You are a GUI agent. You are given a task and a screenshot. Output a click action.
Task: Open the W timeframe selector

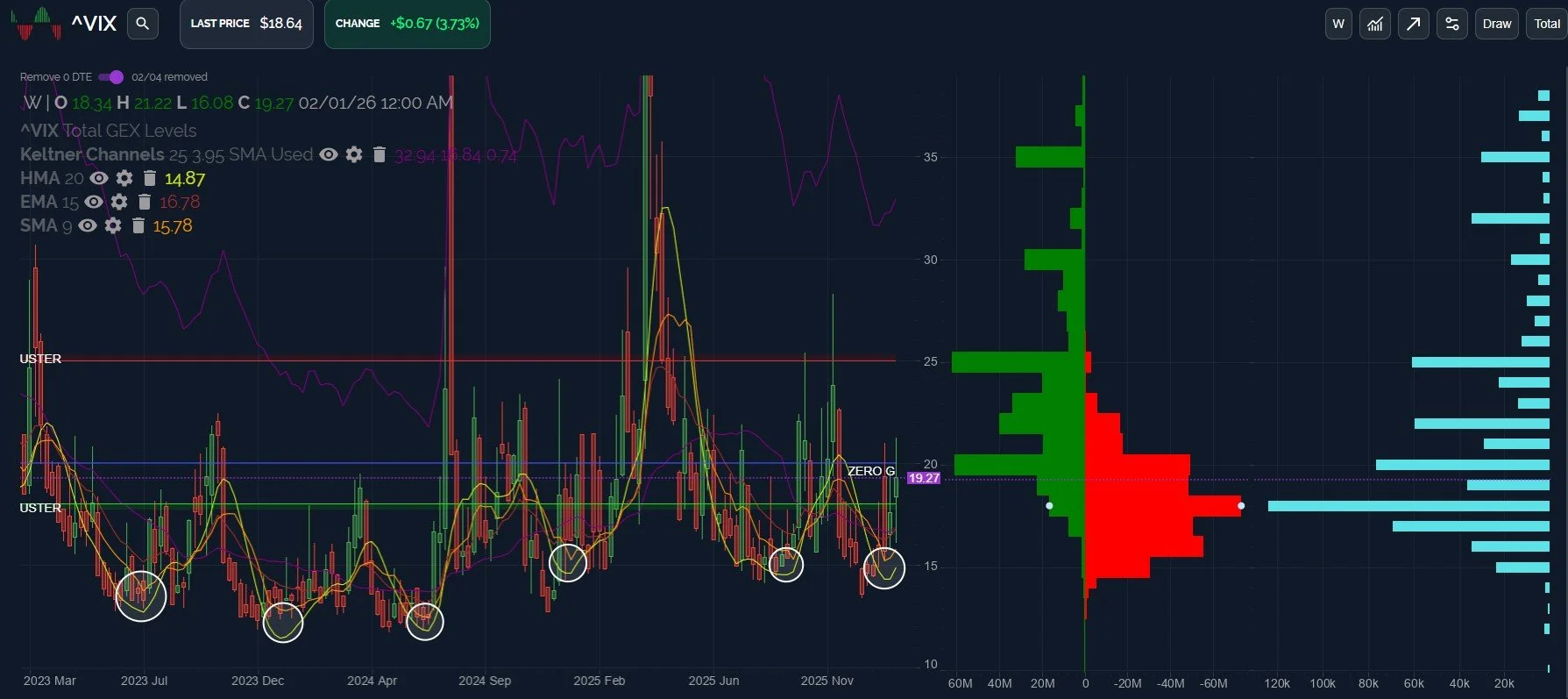click(x=1338, y=24)
